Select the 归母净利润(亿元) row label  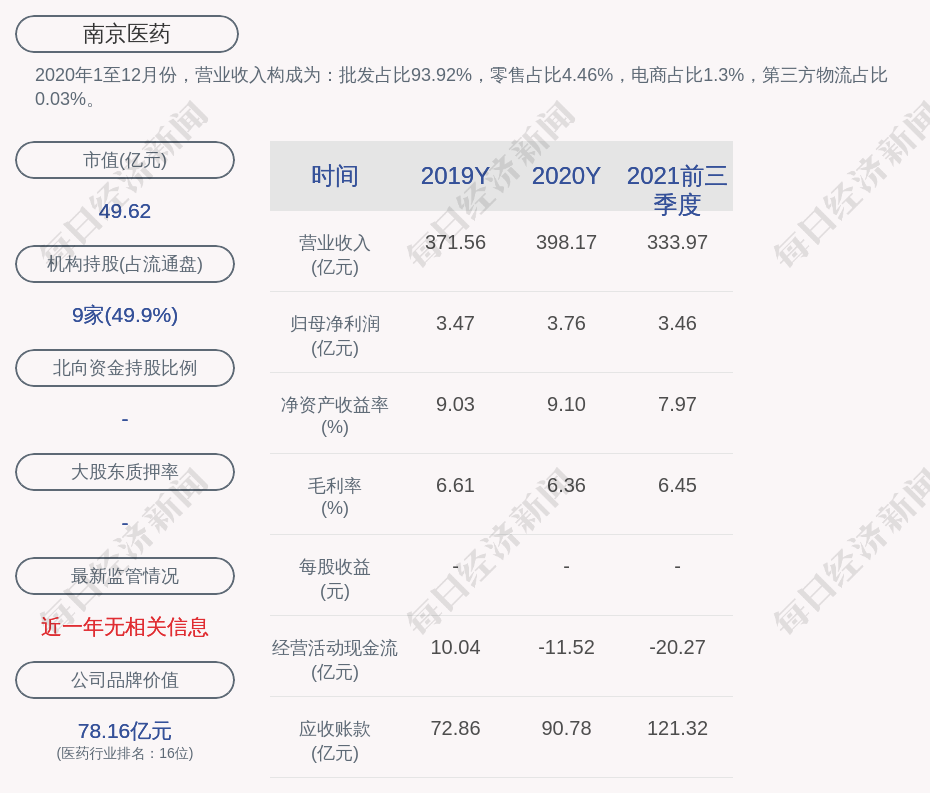coord(335,336)
